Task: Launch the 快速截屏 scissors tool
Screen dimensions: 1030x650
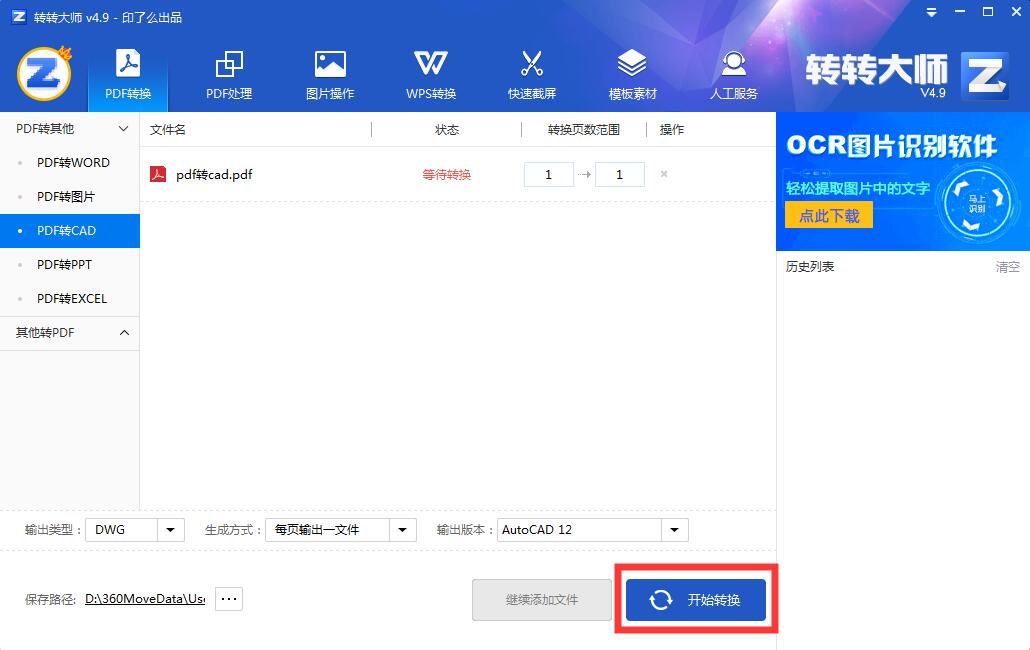Action: (x=531, y=75)
